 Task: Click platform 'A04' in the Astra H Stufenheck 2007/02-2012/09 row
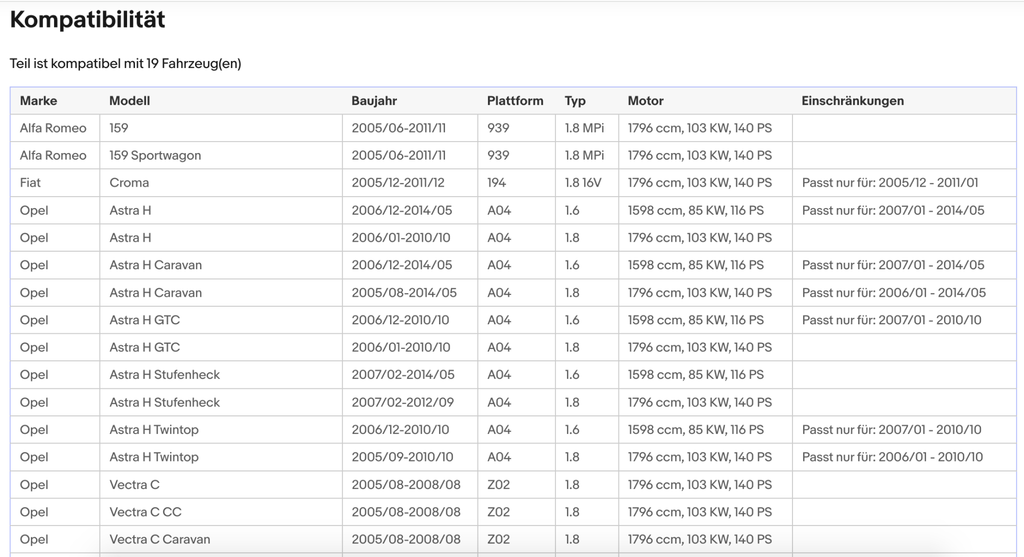[x=499, y=402]
